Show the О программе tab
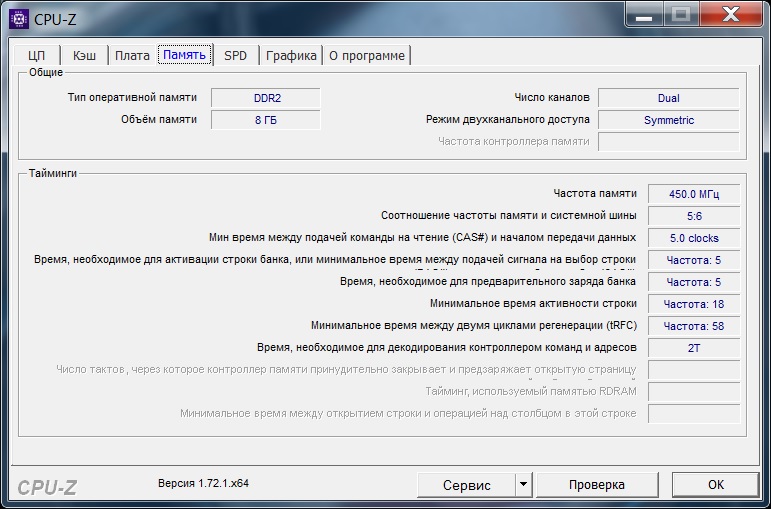Image resolution: width=771 pixels, height=509 pixels. coord(367,56)
